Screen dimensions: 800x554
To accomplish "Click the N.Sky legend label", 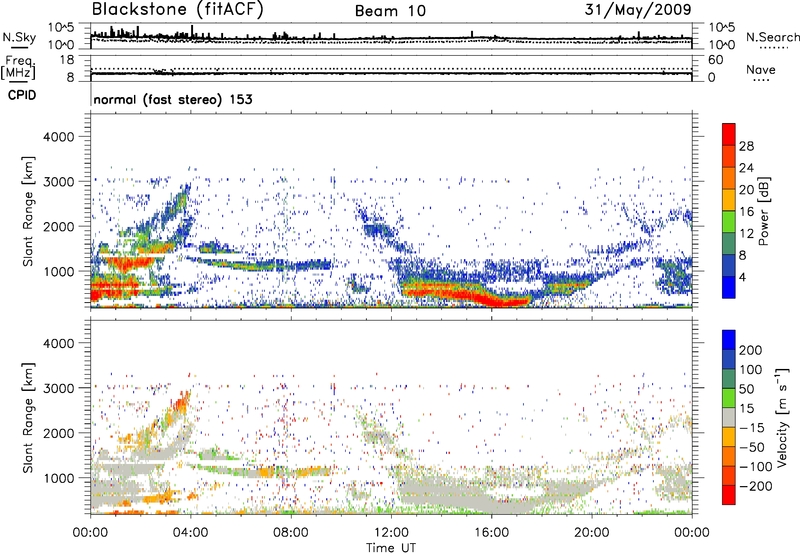I will pyautogui.click(x=19, y=37).
